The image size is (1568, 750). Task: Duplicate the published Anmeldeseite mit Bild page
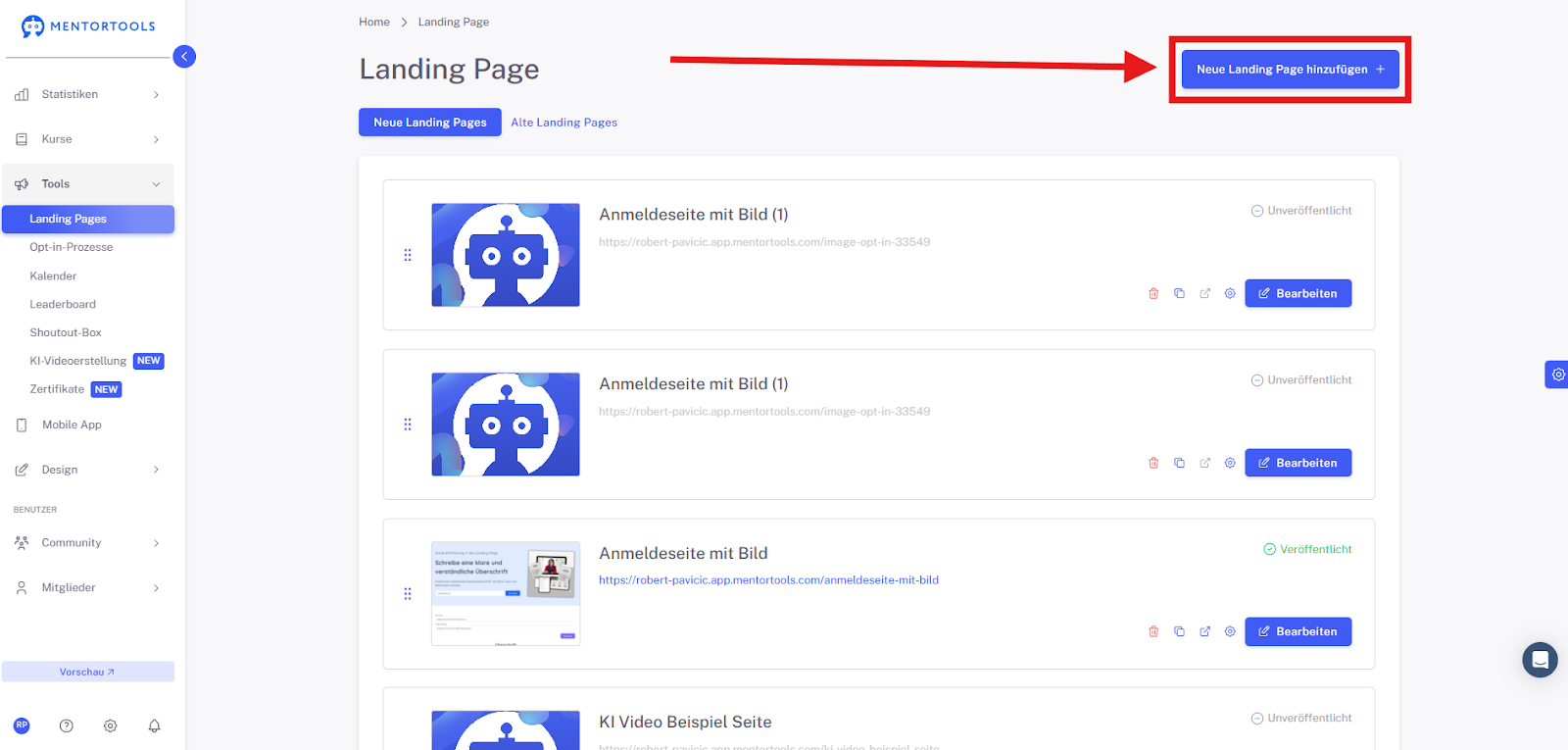(1179, 631)
